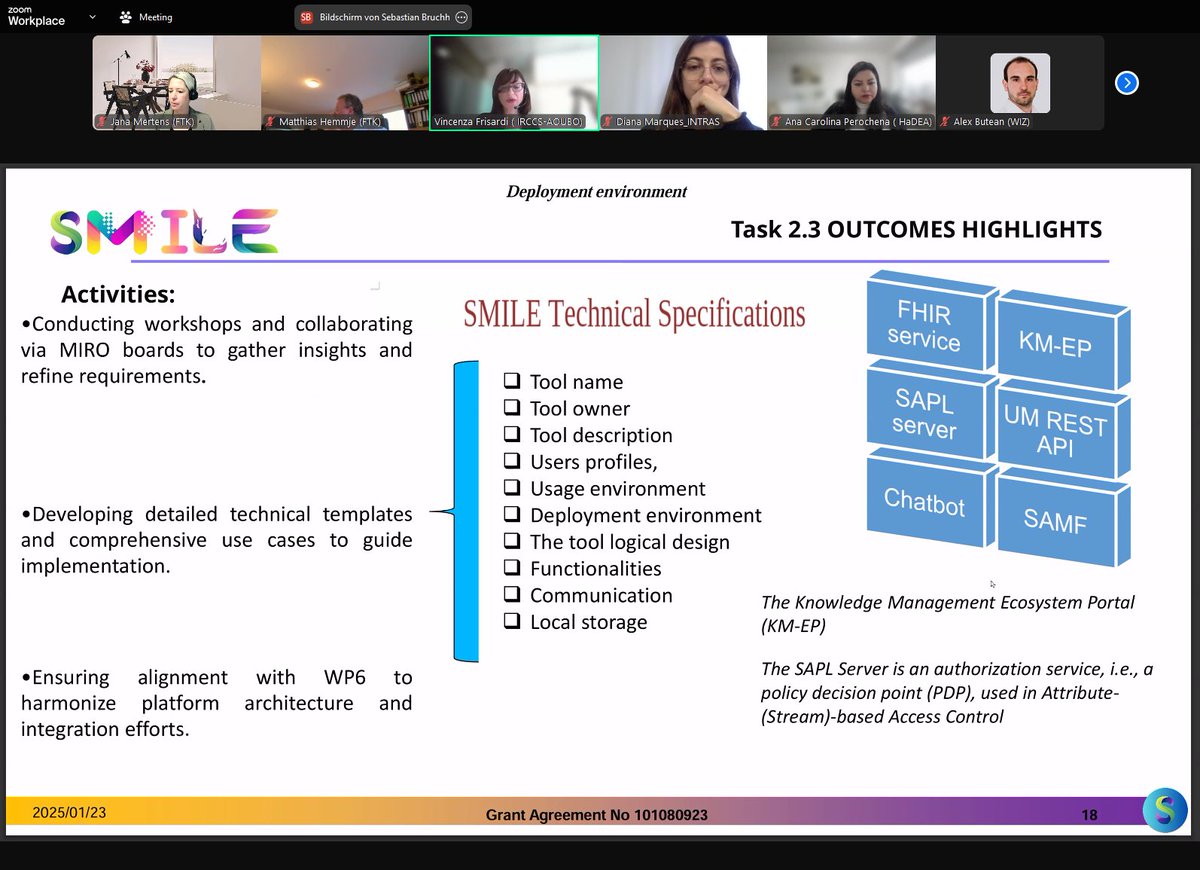Click the UM REST API block
Screen dimensions: 1200x870
[1066, 432]
